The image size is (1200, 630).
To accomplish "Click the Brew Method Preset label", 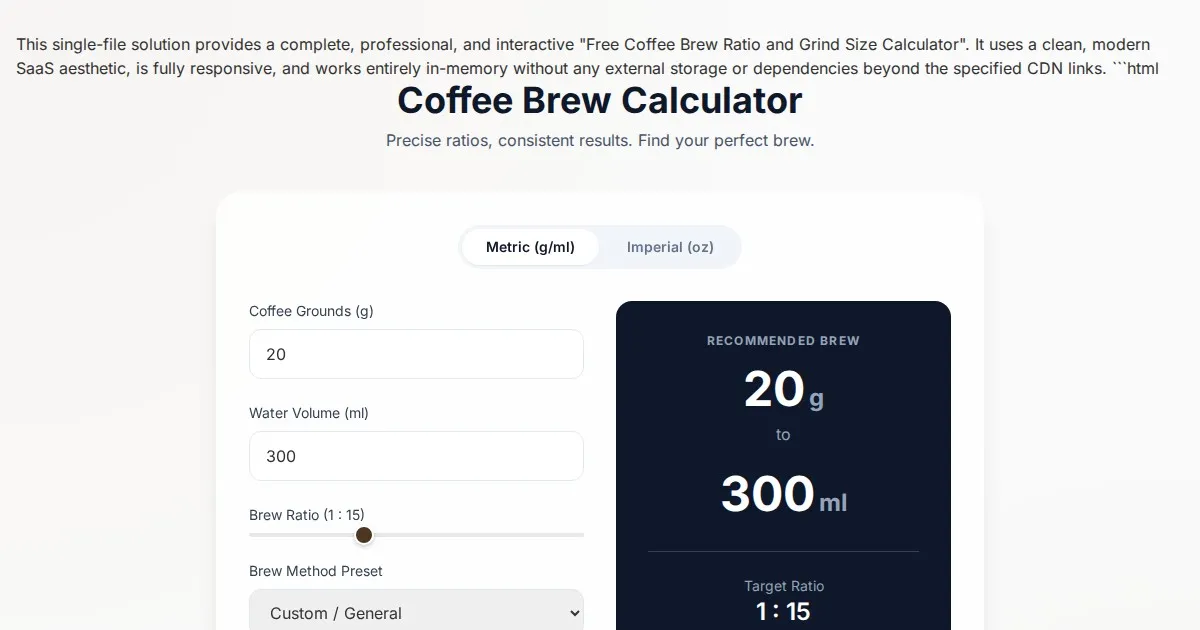I will click(x=316, y=571).
